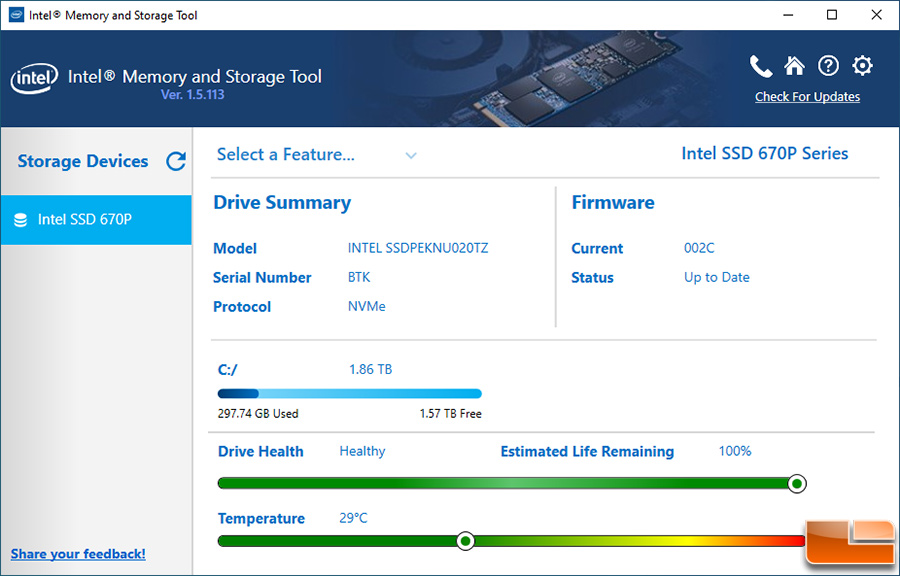
Task: Maximize the Memory and Storage Tool window
Action: 832,15
